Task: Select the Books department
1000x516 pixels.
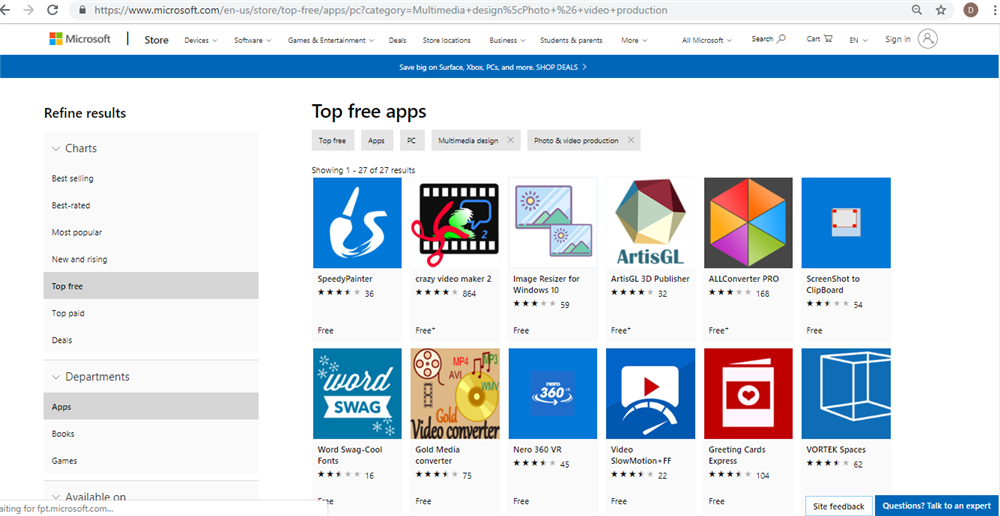Action: 151,434
